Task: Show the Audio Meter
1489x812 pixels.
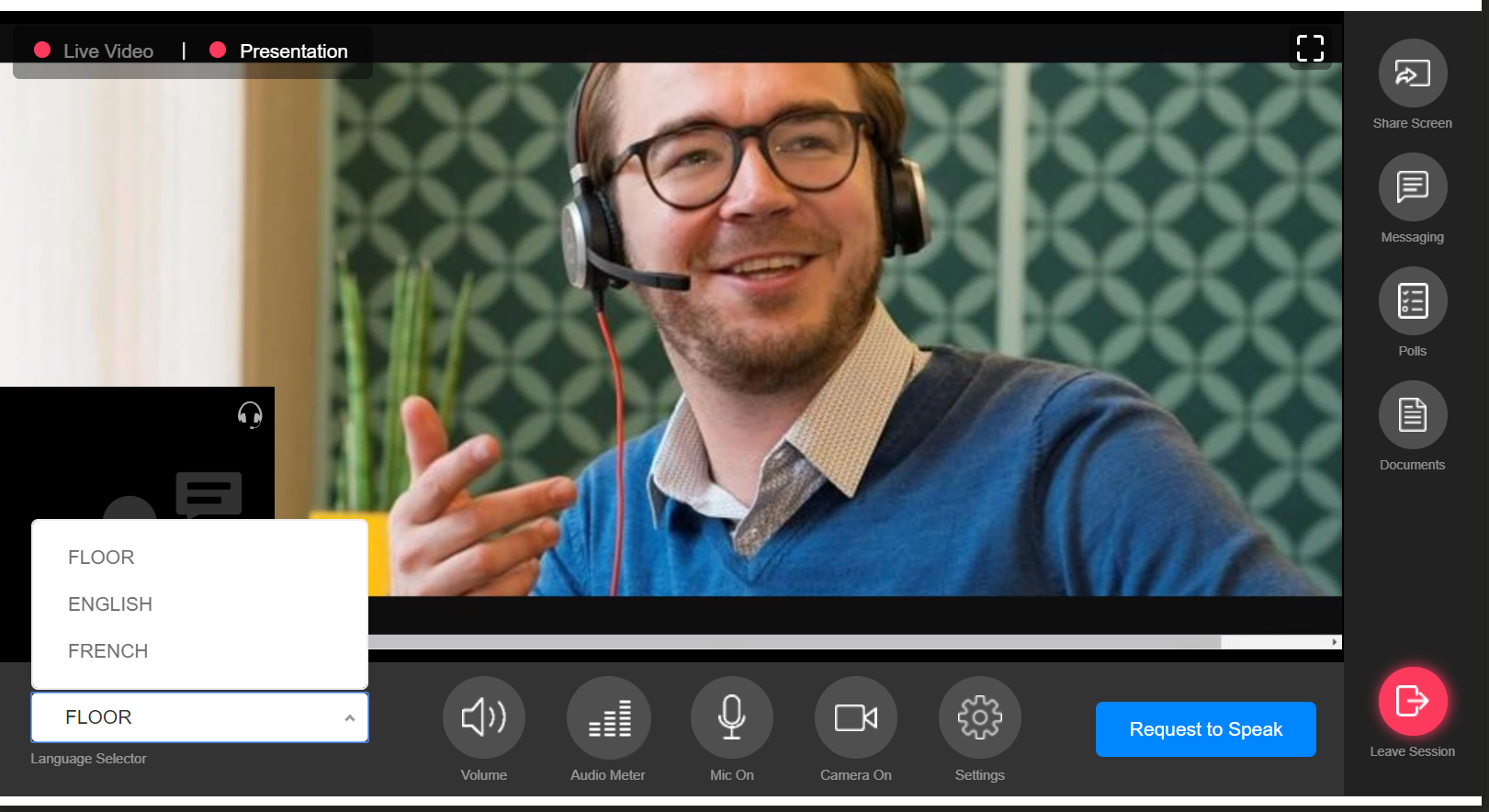Action: coord(608,717)
